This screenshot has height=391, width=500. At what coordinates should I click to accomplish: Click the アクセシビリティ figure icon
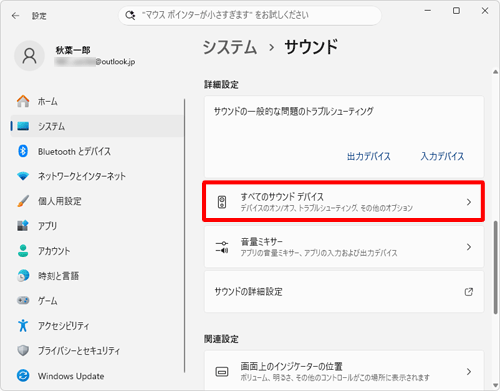[x=23, y=325]
